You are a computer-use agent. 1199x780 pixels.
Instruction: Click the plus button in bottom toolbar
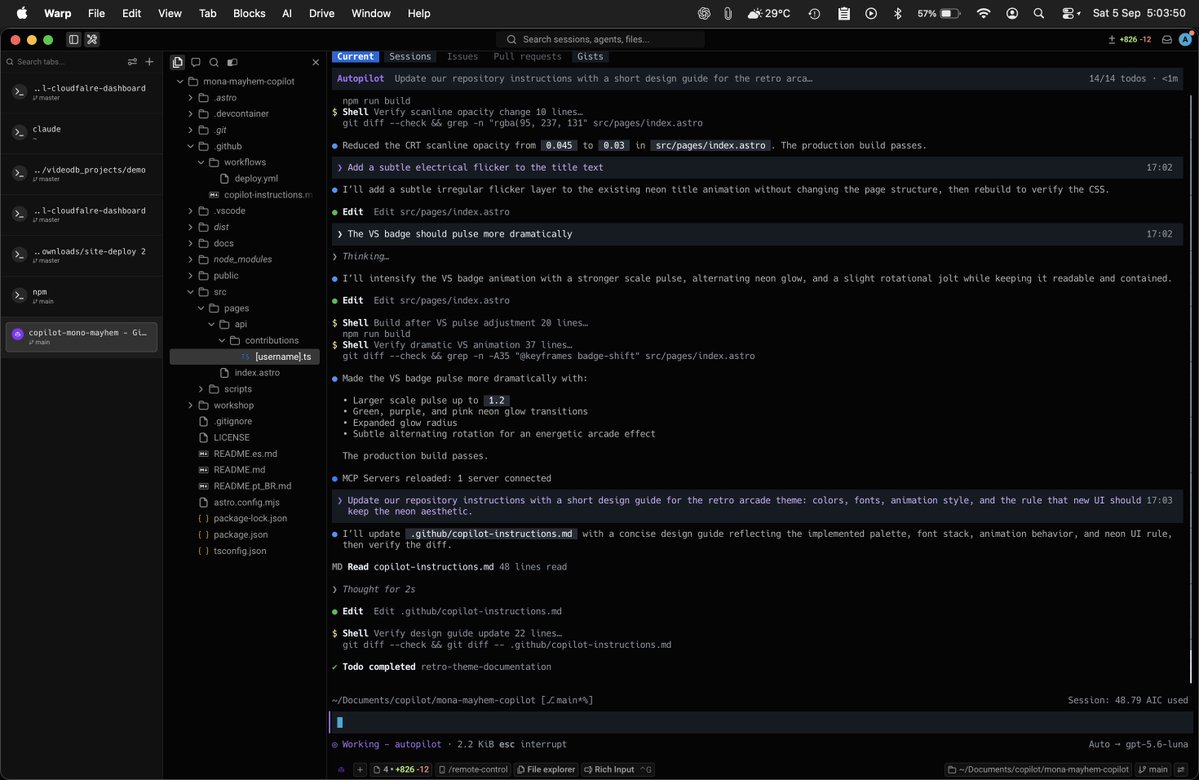(359, 769)
